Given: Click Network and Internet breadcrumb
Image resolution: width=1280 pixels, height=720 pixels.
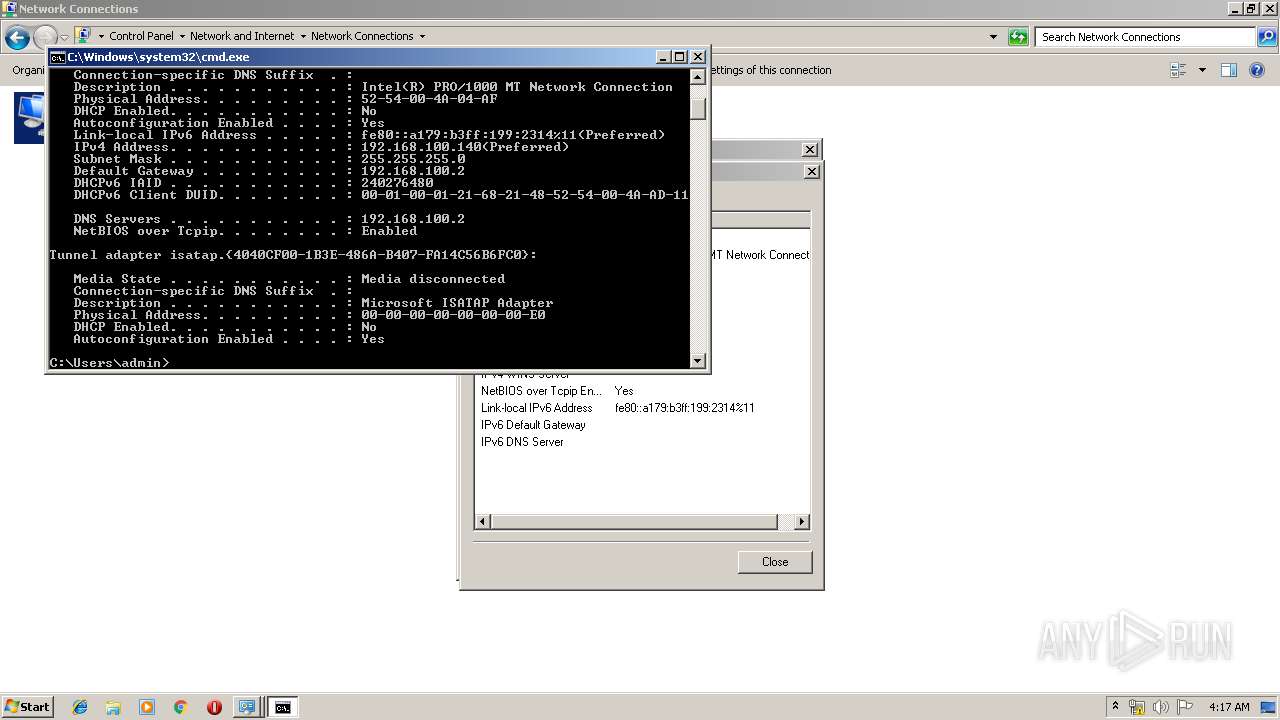Looking at the screenshot, I should (x=242, y=36).
